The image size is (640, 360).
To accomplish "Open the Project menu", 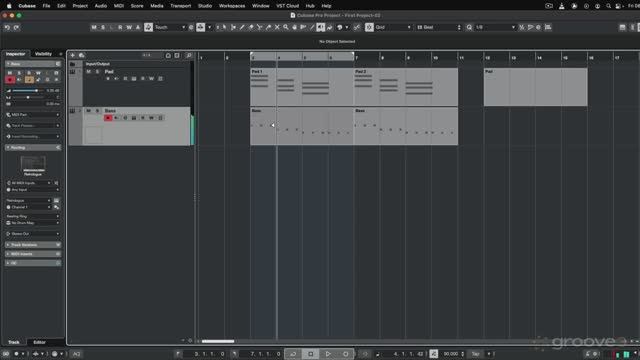I will pos(80,6).
